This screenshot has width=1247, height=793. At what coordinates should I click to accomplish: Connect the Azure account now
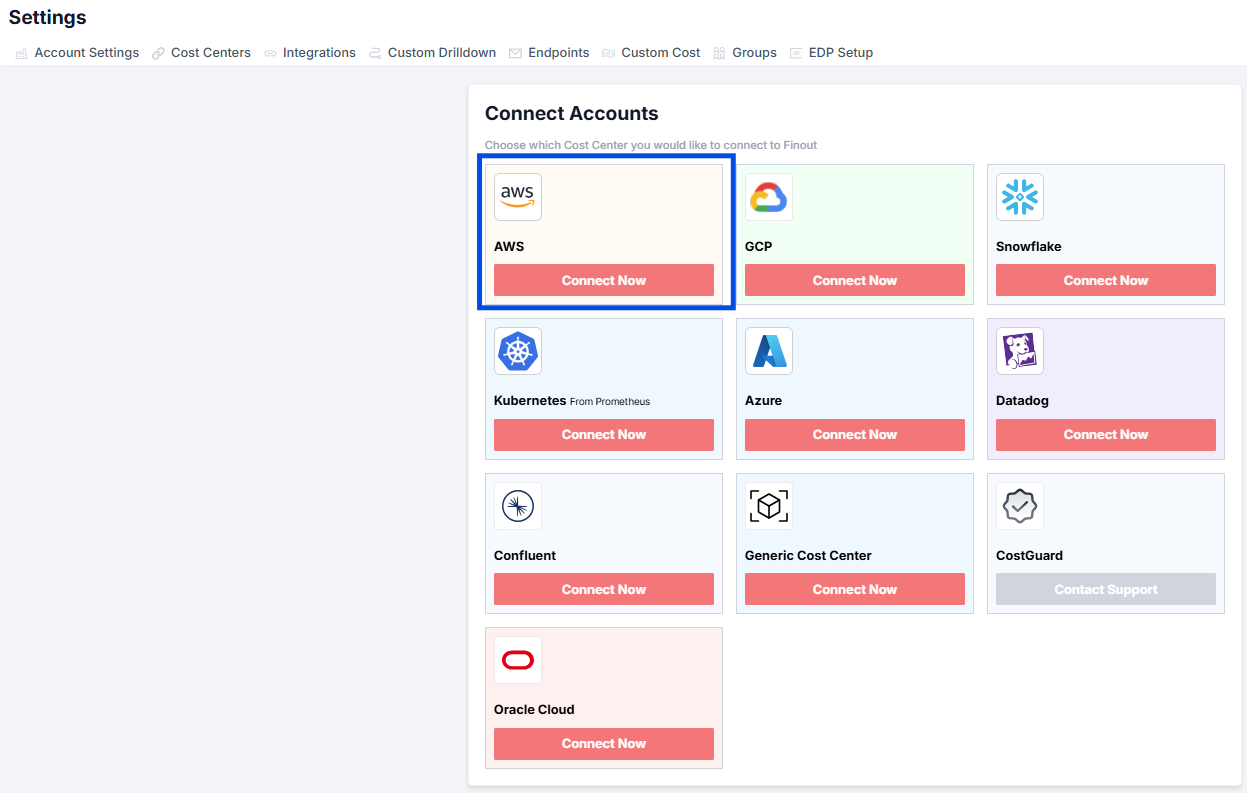click(x=854, y=435)
